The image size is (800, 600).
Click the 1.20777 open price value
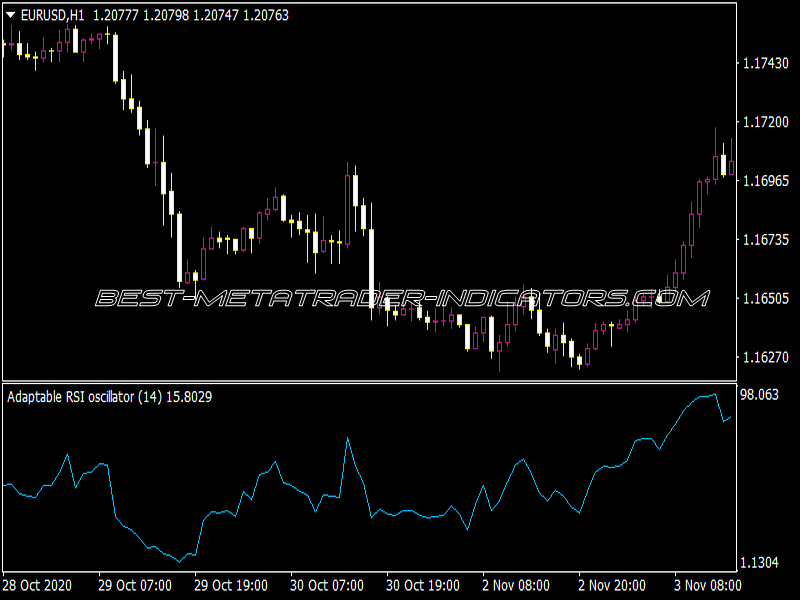[116, 16]
